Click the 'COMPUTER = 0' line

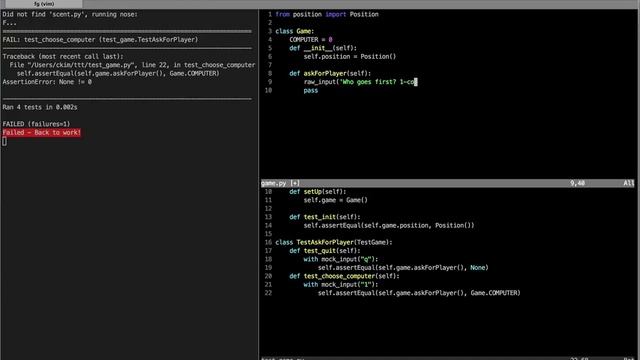[x=311, y=40]
